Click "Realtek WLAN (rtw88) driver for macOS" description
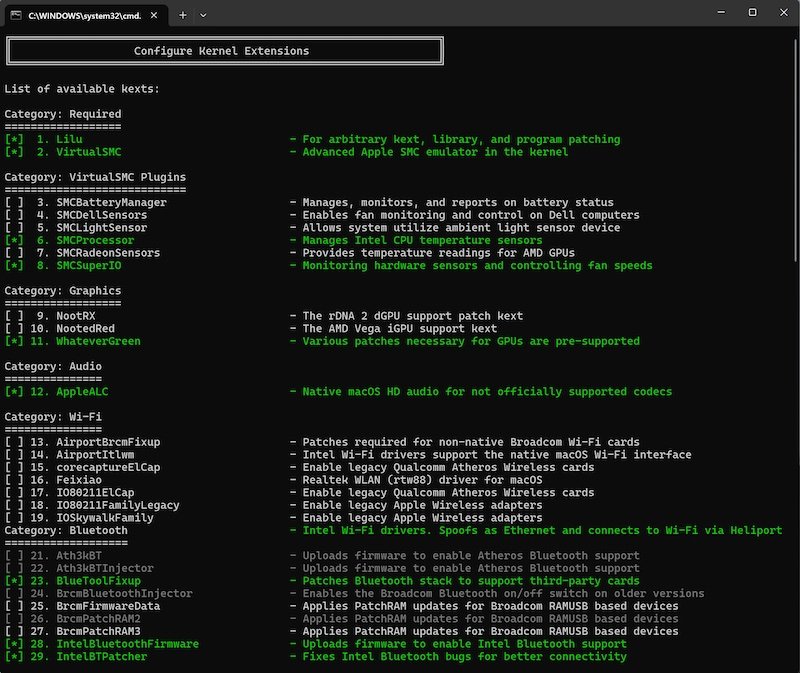Screen dimensions: 800x673 pyautogui.click(x=422, y=480)
